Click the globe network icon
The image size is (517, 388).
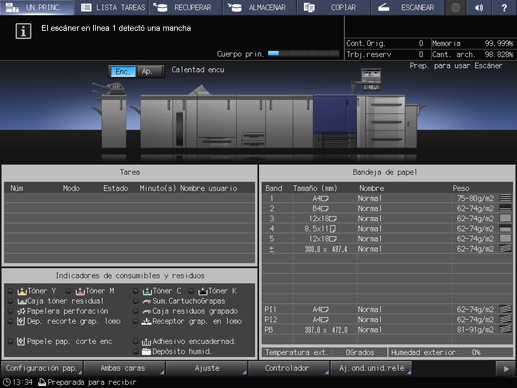pos(455,7)
